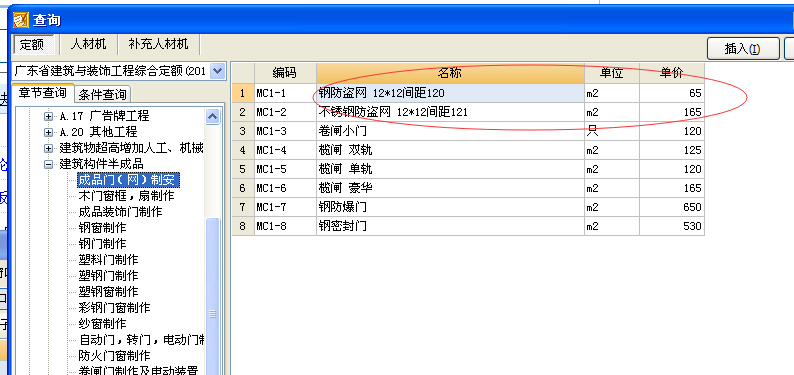Click code cell MC1-5
The height and width of the screenshot is (375, 794).
[285, 169]
